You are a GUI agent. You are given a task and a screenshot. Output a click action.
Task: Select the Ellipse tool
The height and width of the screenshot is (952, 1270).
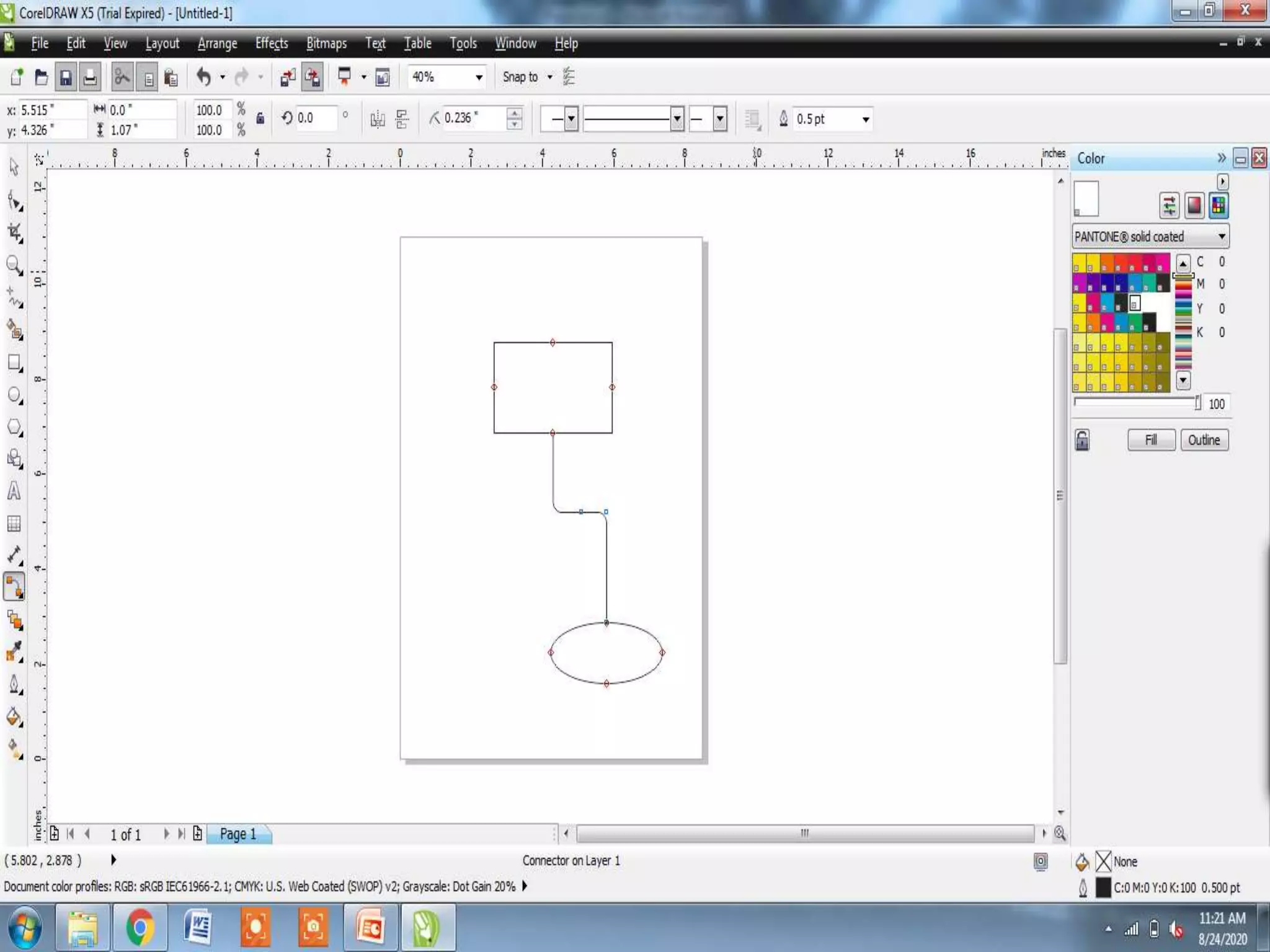[x=14, y=395]
